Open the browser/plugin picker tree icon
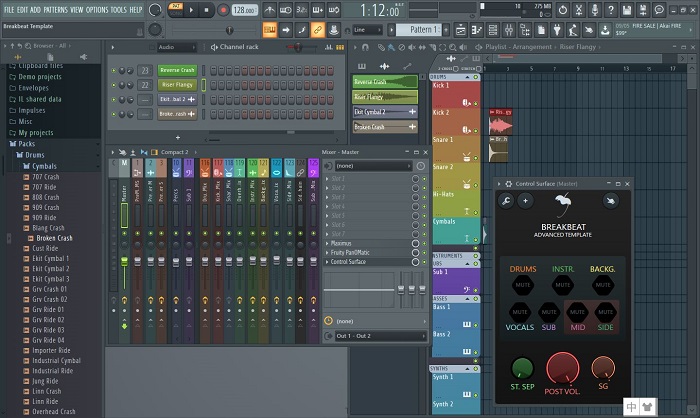Viewport: 700px width, 418px height. click(x=525, y=30)
